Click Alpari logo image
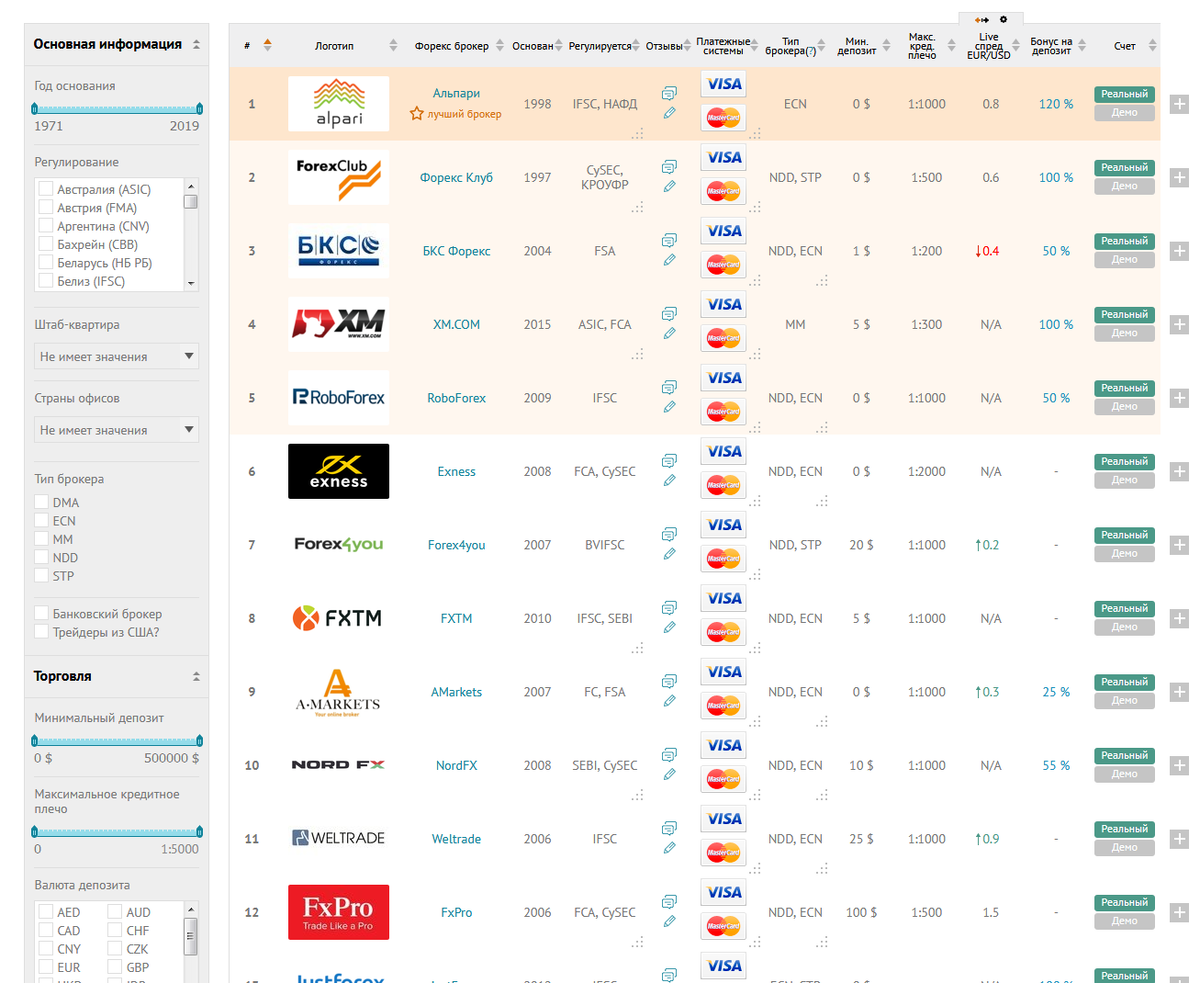1200x983 pixels. (x=338, y=104)
